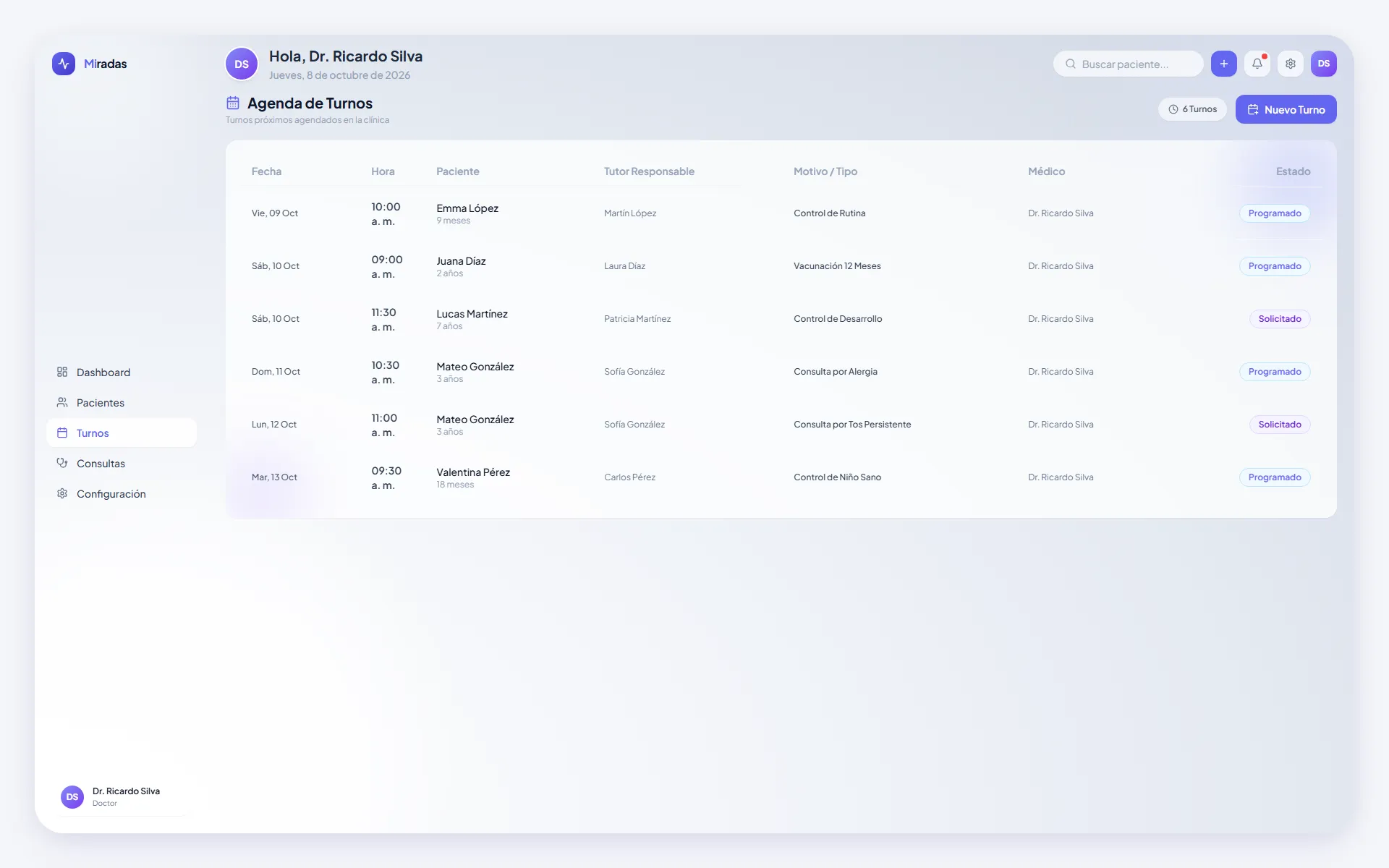
Task: Click the Vie, 09 Oct date cell
Action: (x=274, y=213)
